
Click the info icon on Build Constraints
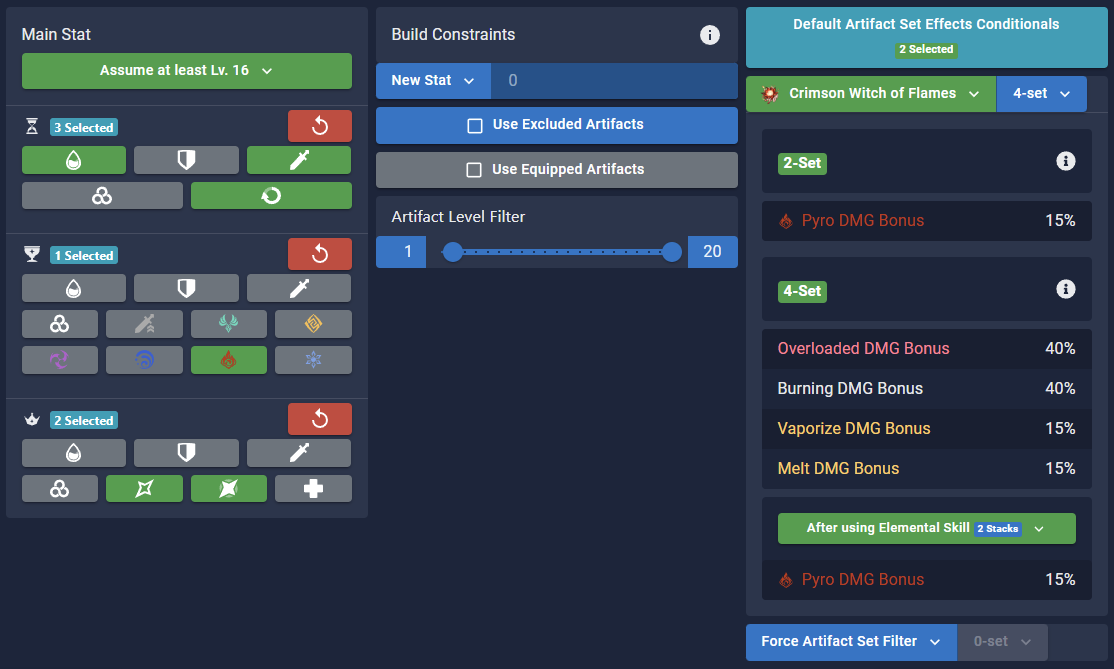[x=710, y=35]
